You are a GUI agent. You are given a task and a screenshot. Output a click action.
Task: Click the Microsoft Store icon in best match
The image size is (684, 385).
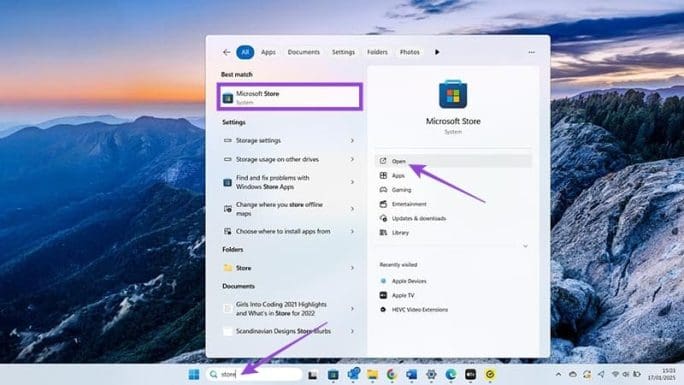(228, 98)
